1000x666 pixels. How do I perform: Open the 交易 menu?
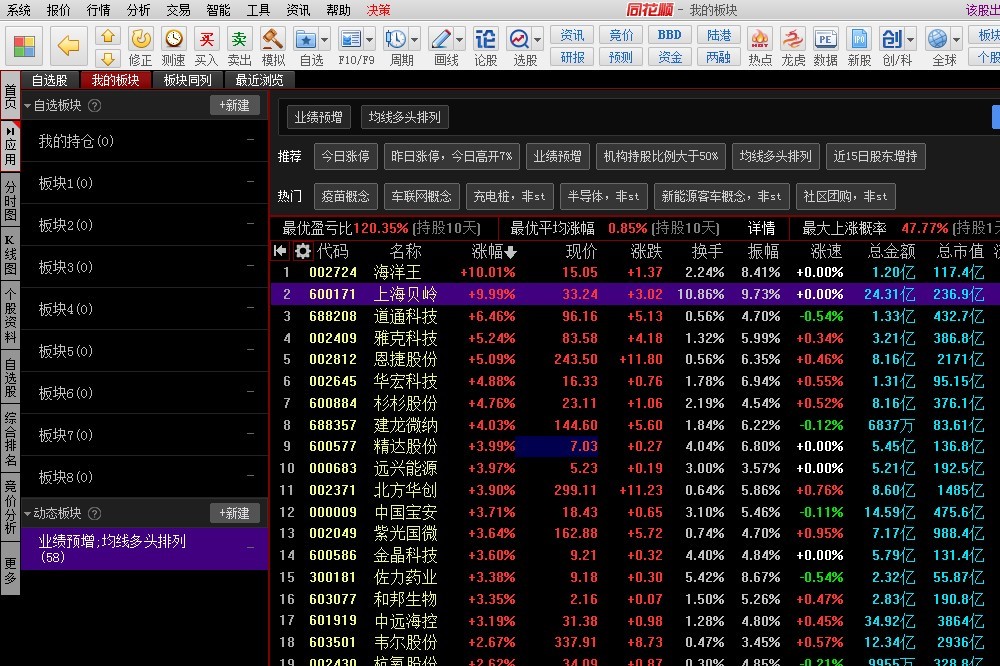(178, 10)
